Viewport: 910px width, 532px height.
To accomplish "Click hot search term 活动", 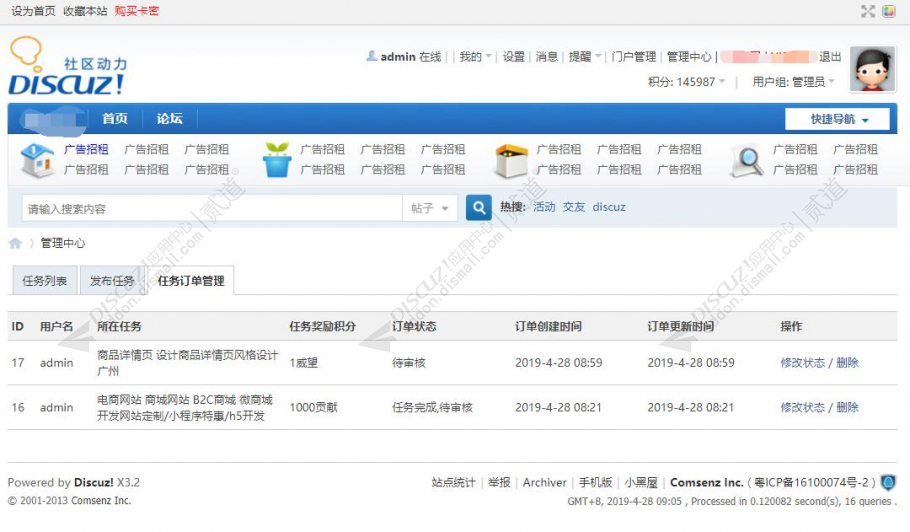I will tap(544, 207).
